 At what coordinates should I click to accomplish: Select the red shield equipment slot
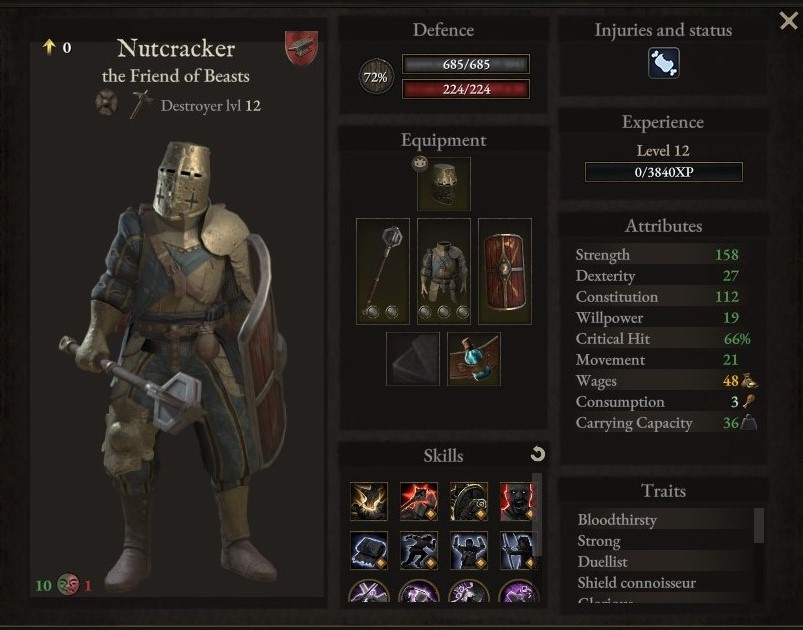[504, 271]
